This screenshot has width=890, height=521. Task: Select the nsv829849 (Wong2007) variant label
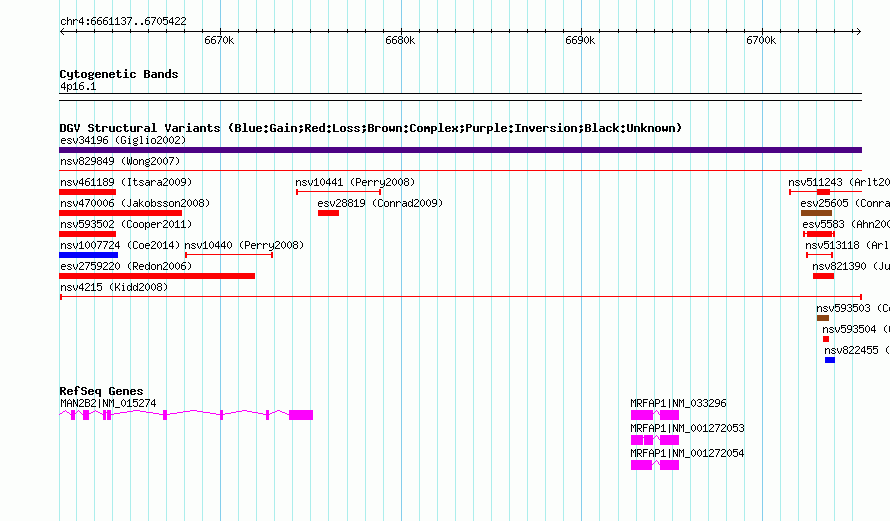120,161
